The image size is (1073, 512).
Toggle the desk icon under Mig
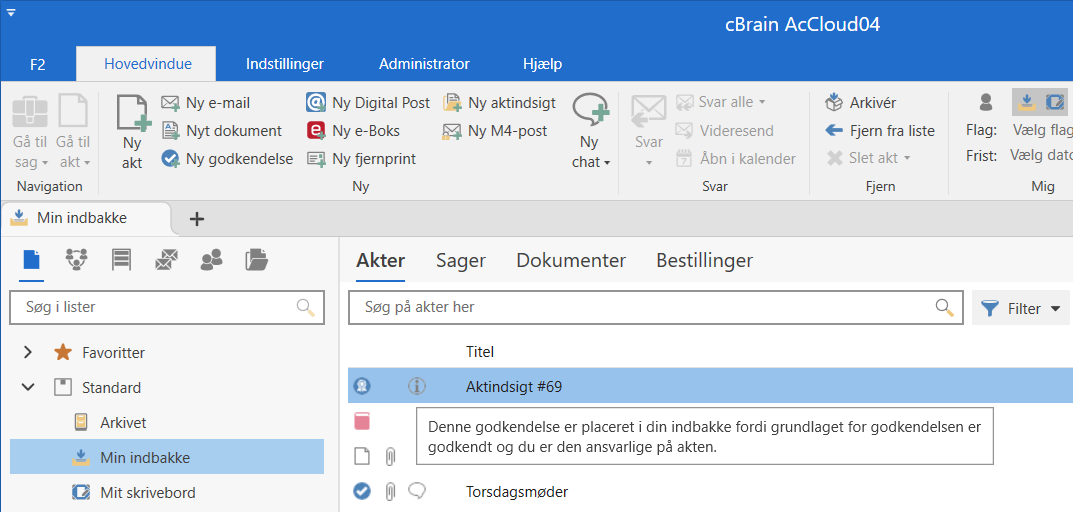tap(1054, 101)
